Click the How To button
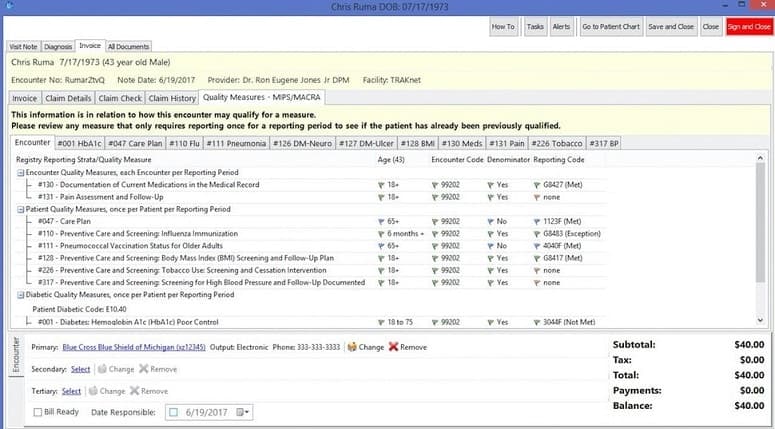 tap(503, 27)
